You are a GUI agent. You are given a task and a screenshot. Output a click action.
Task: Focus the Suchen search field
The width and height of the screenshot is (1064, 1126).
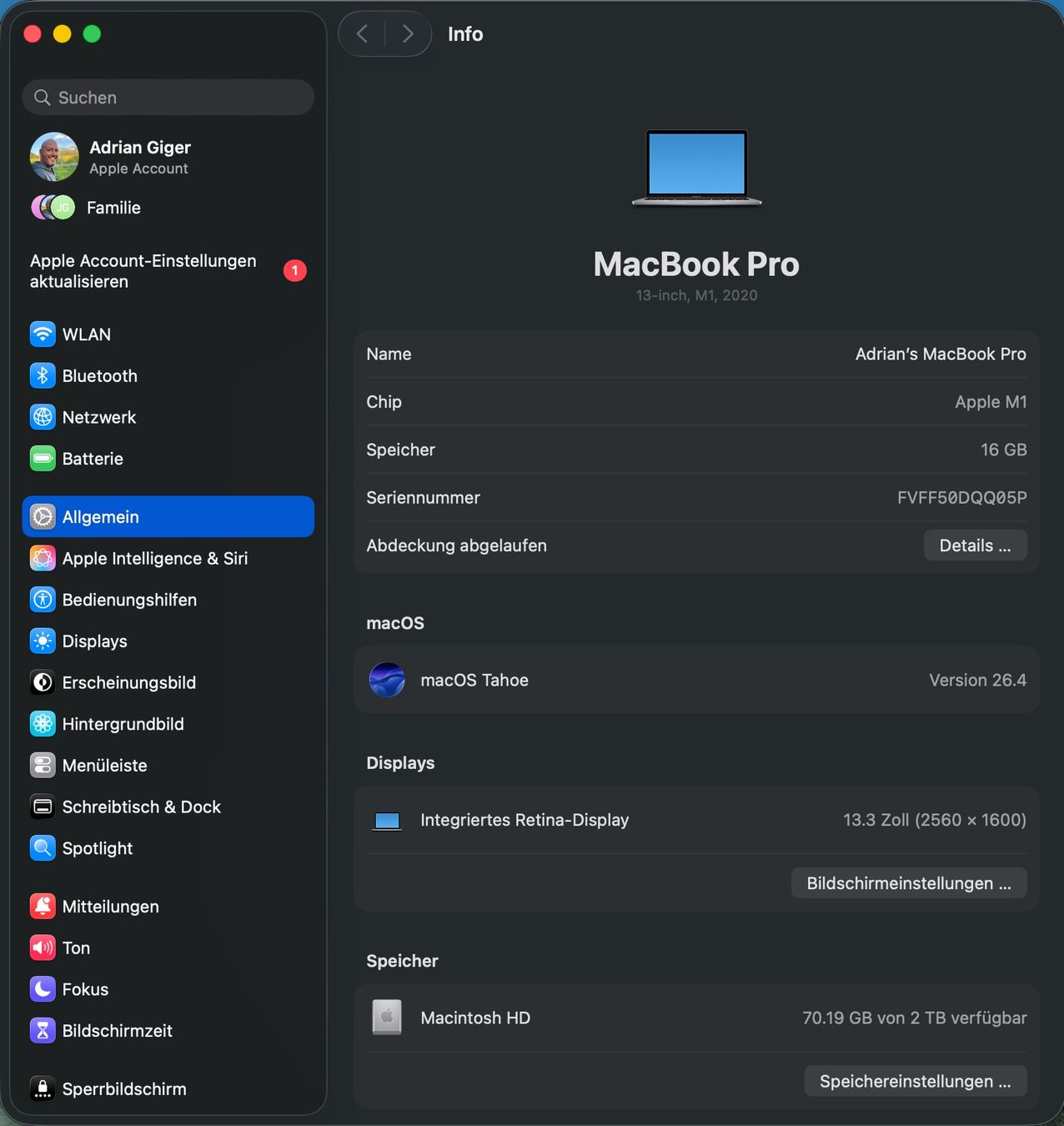[x=168, y=98]
